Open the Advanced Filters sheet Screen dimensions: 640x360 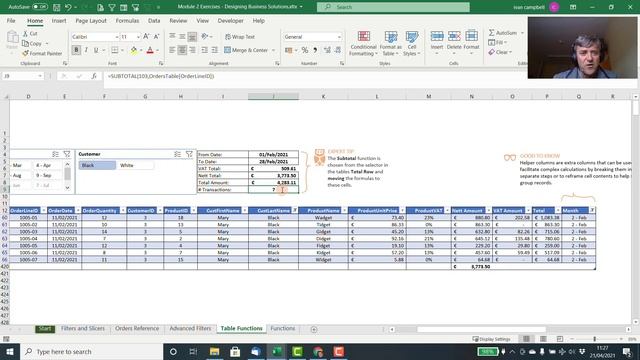190,328
